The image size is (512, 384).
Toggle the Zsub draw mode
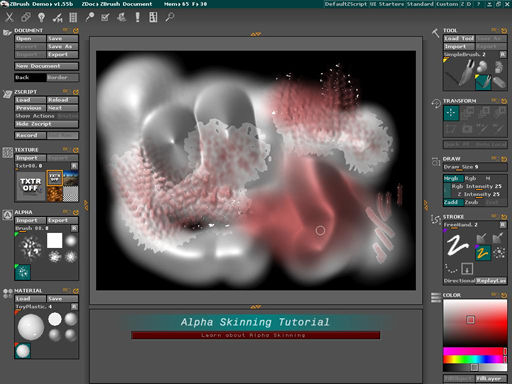471,202
